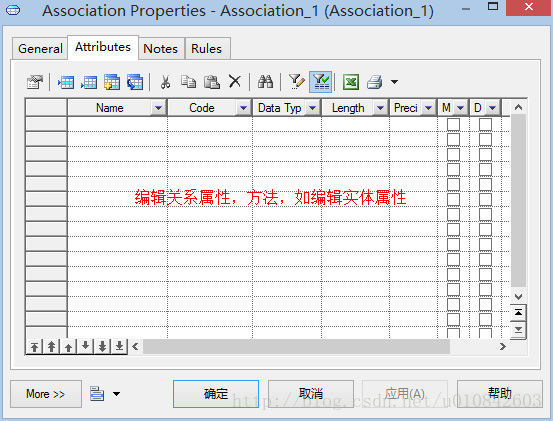Open Customize Columns and Filter icon
Screen dimensions: 553x421
coord(296,81)
